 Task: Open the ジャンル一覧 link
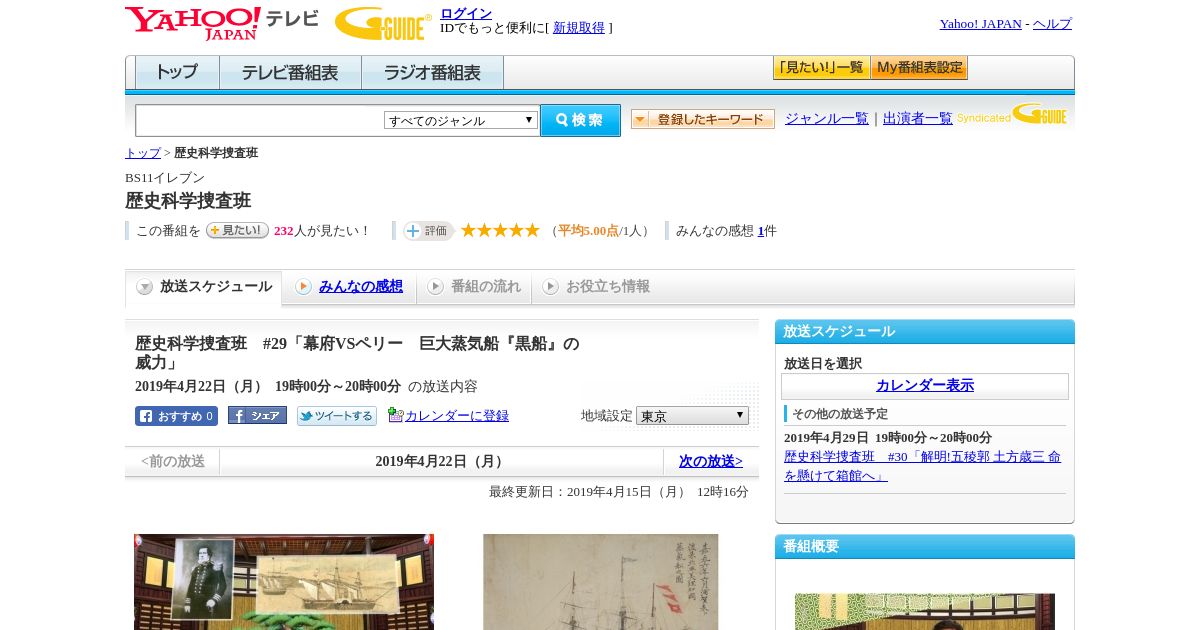click(x=827, y=118)
